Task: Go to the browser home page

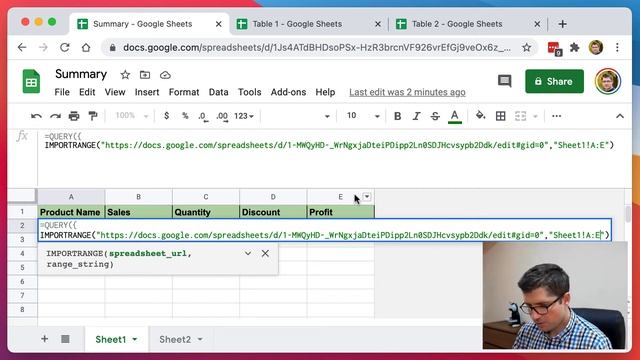Action: click(x=86, y=48)
